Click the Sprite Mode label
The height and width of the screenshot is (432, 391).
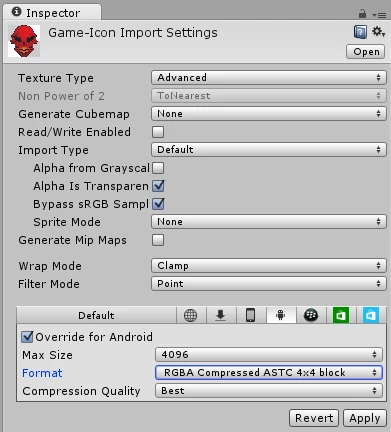click(67, 222)
